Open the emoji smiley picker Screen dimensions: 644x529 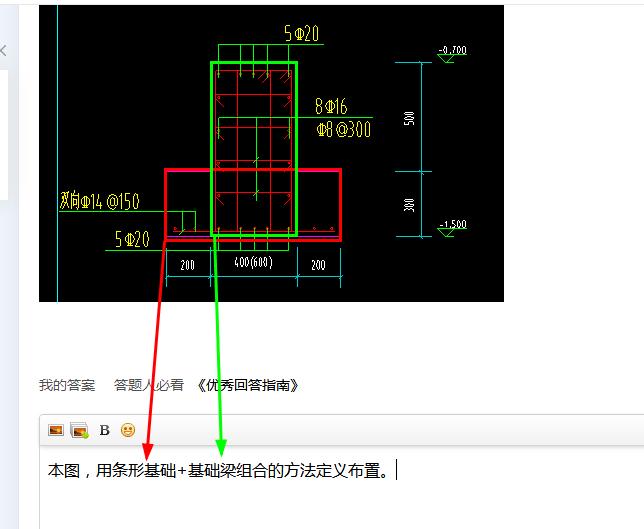tap(128, 430)
